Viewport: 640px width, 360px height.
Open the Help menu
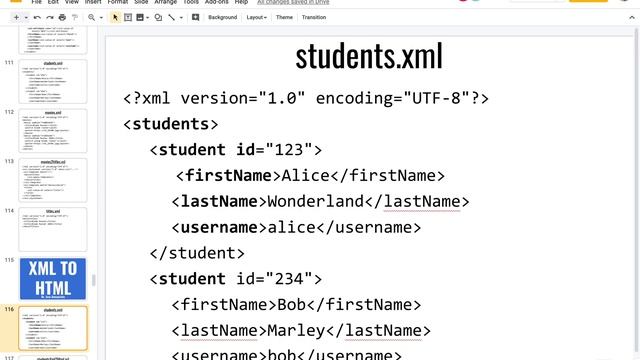coord(241,2)
